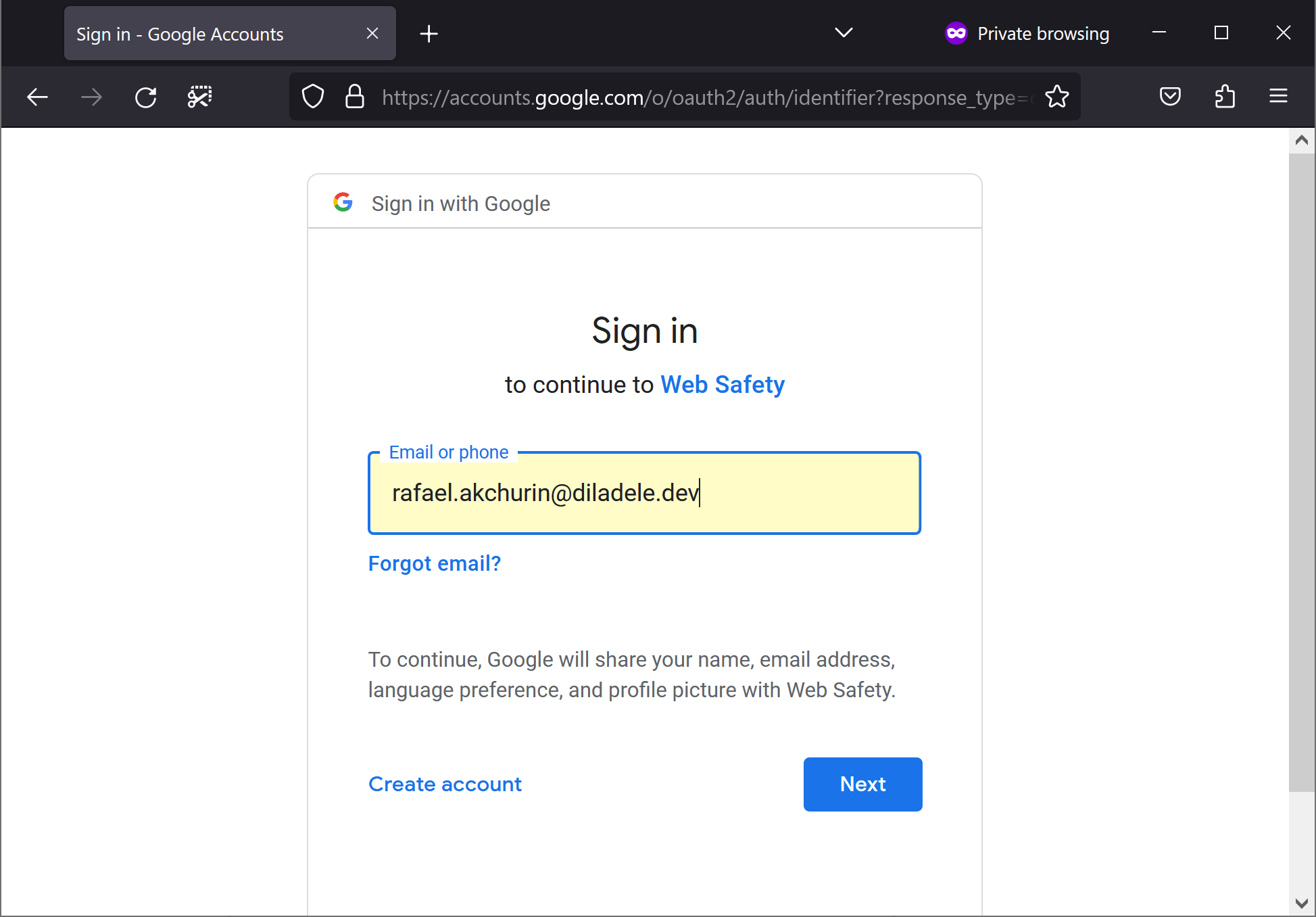Screen dimensions: 1316x917
Task: Select the Sign in - Google Accounts tab
Action: point(230,34)
